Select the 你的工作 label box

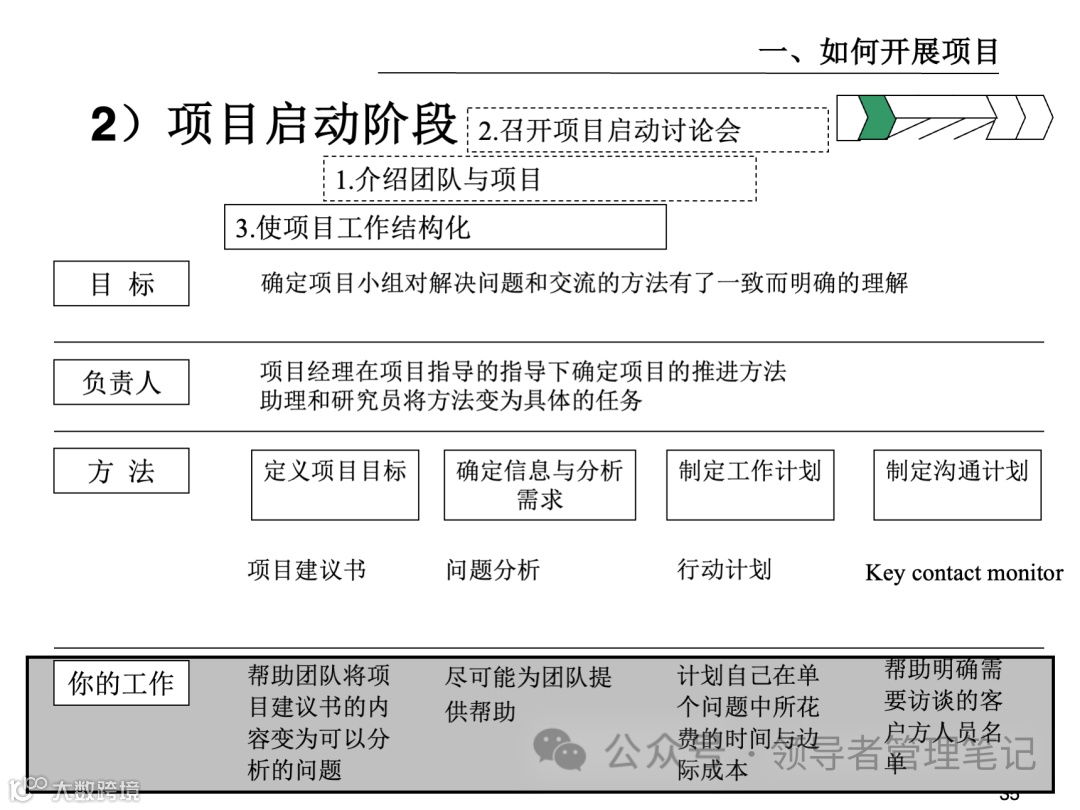coord(121,683)
